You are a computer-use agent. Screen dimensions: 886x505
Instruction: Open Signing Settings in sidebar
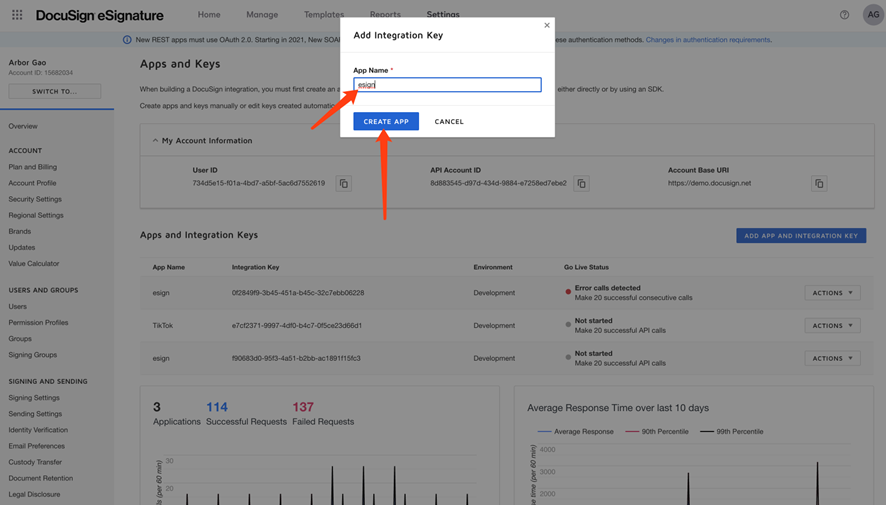click(34, 398)
